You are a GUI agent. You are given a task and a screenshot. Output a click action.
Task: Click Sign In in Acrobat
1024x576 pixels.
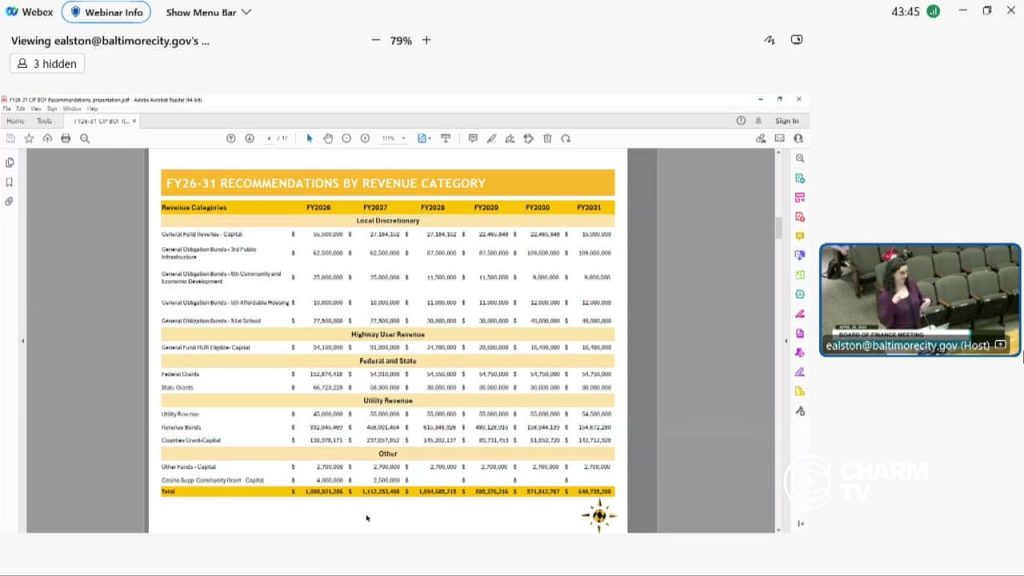[787, 121]
